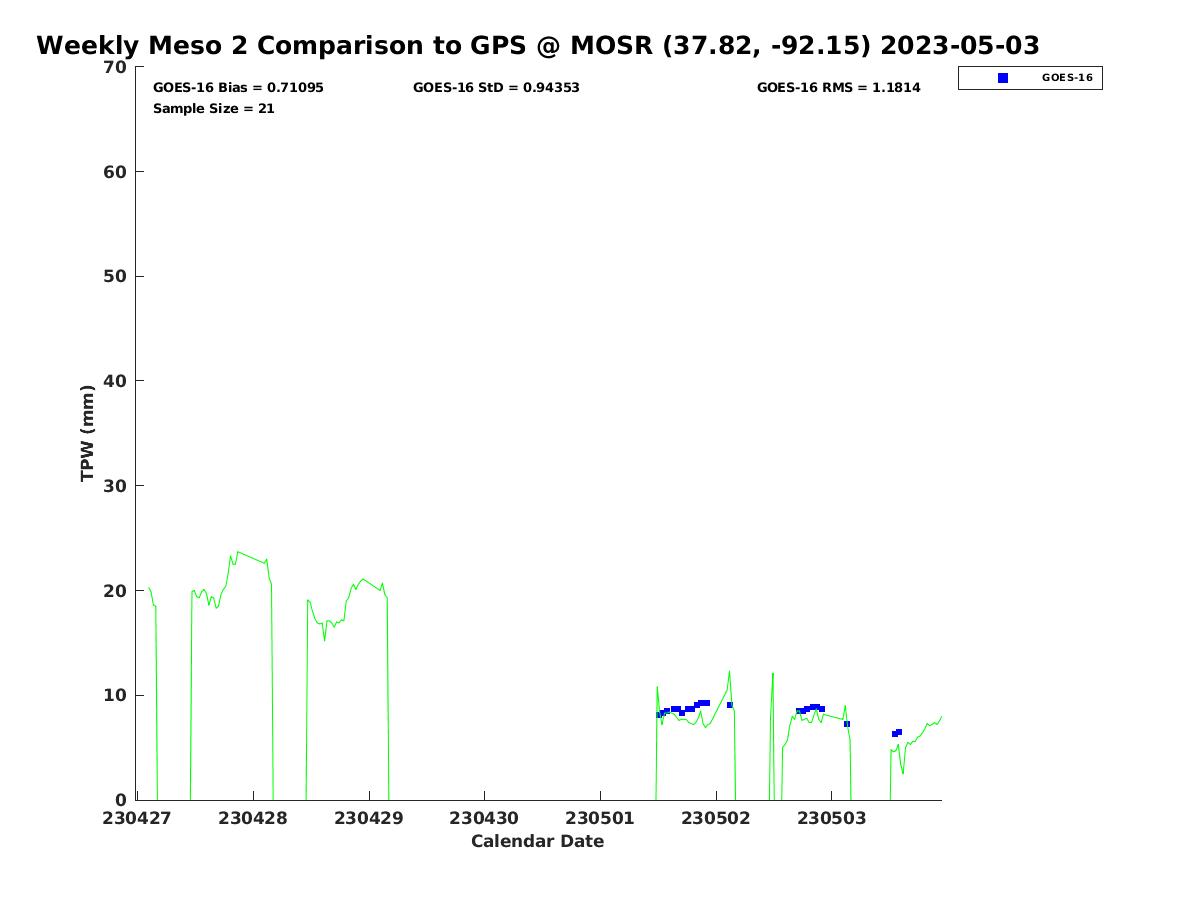Click the Calendar Date x-axis label

[x=537, y=841]
